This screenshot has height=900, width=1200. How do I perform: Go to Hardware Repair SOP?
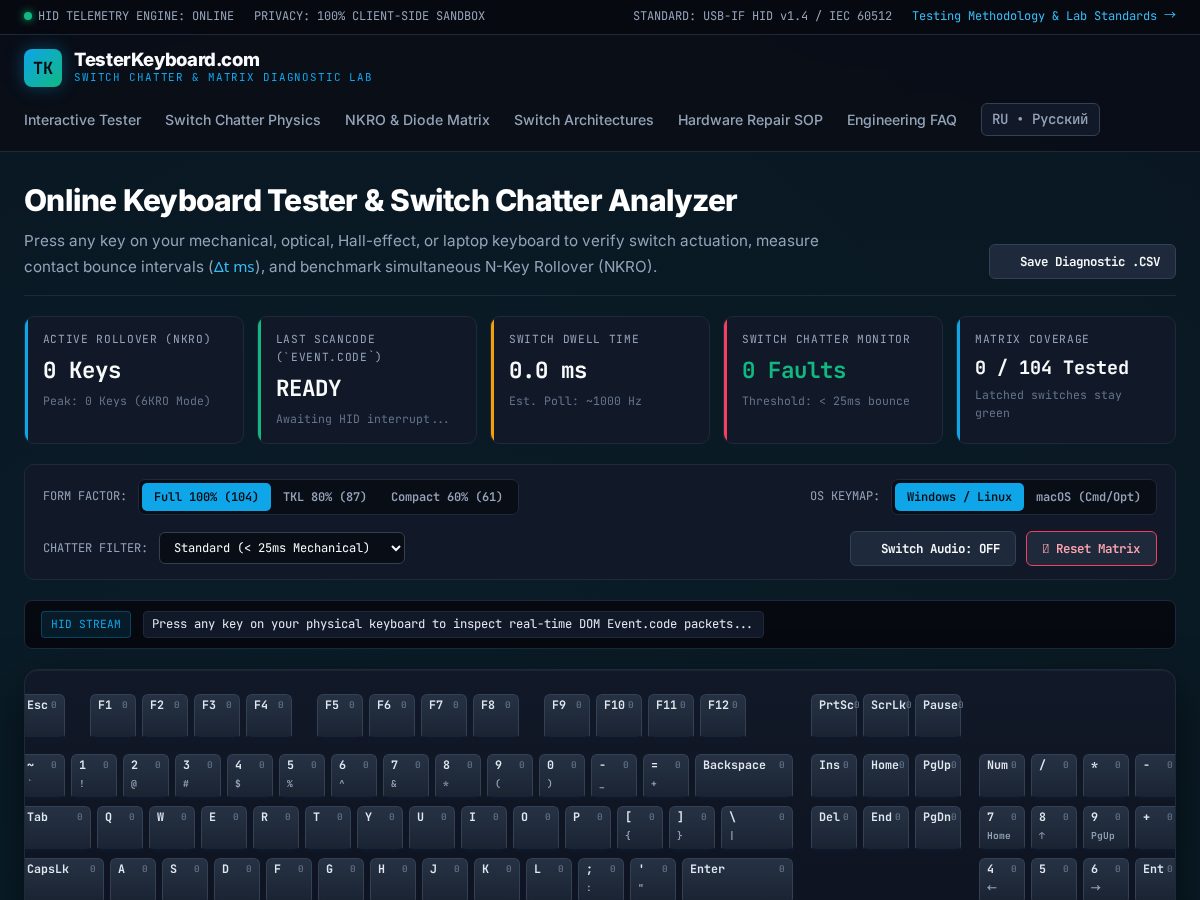tap(750, 120)
